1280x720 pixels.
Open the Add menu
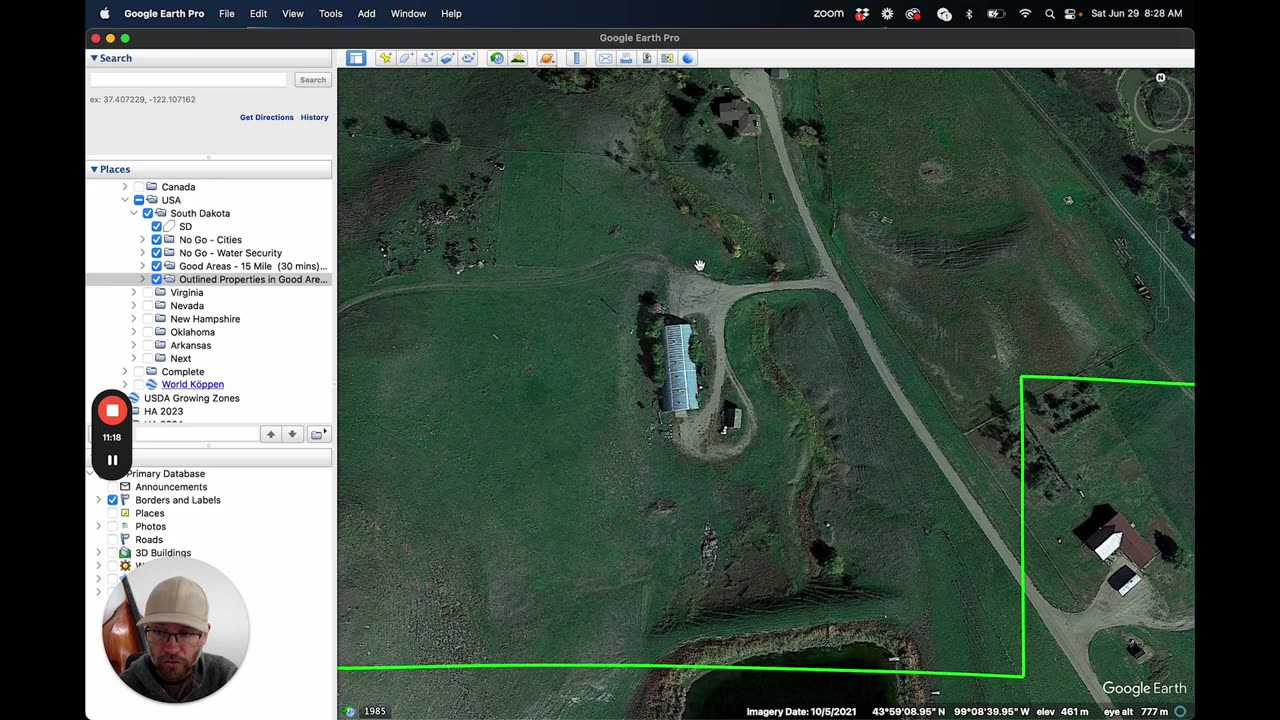tap(367, 14)
